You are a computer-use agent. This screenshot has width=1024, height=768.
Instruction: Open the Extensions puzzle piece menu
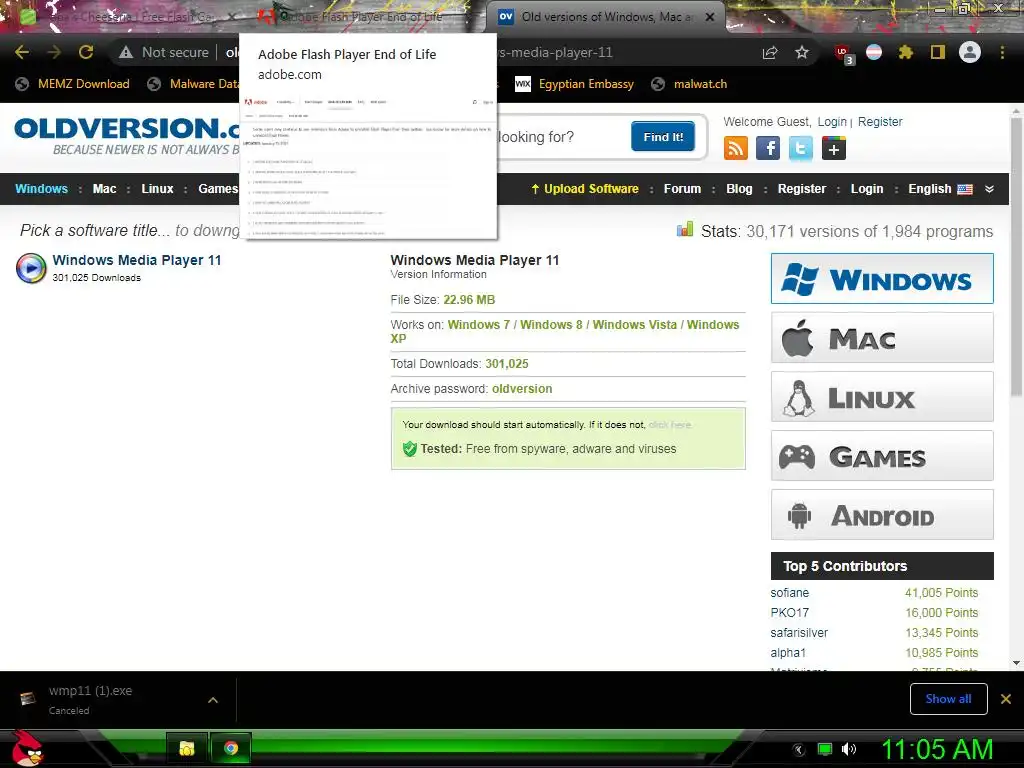coord(906,52)
